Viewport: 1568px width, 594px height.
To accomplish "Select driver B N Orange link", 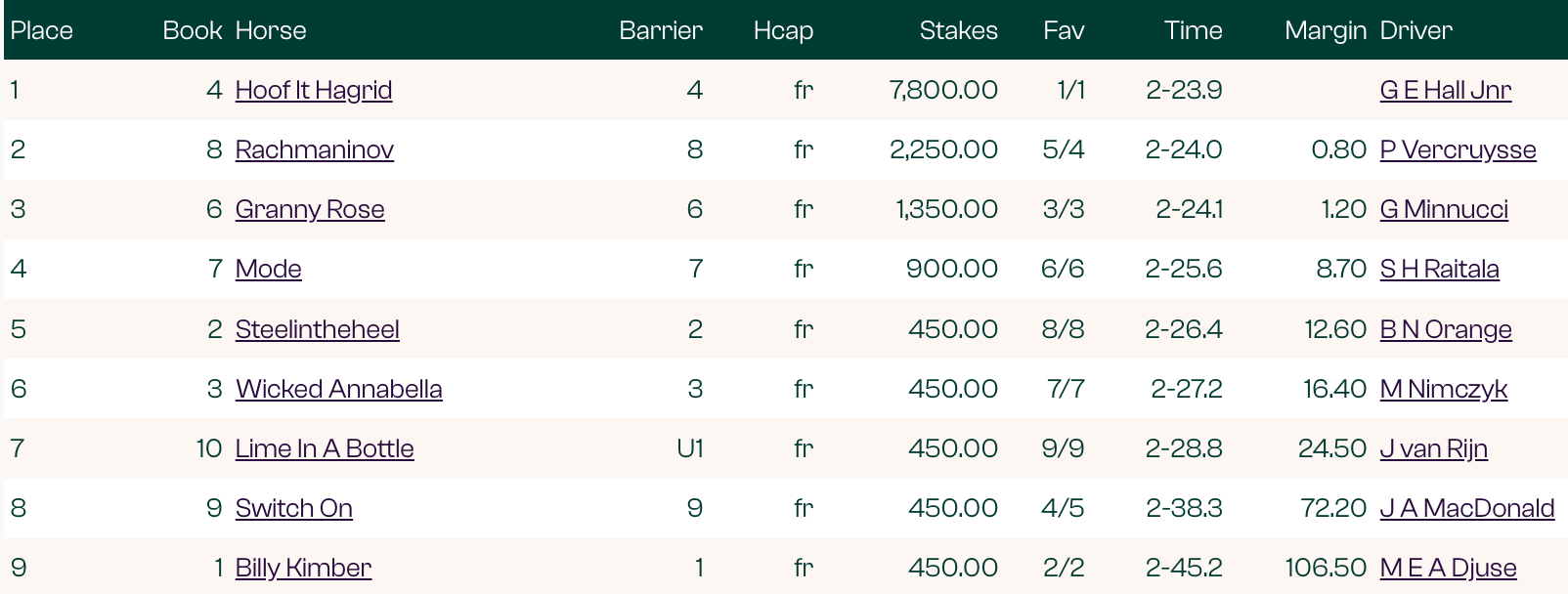I will pos(1445,329).
